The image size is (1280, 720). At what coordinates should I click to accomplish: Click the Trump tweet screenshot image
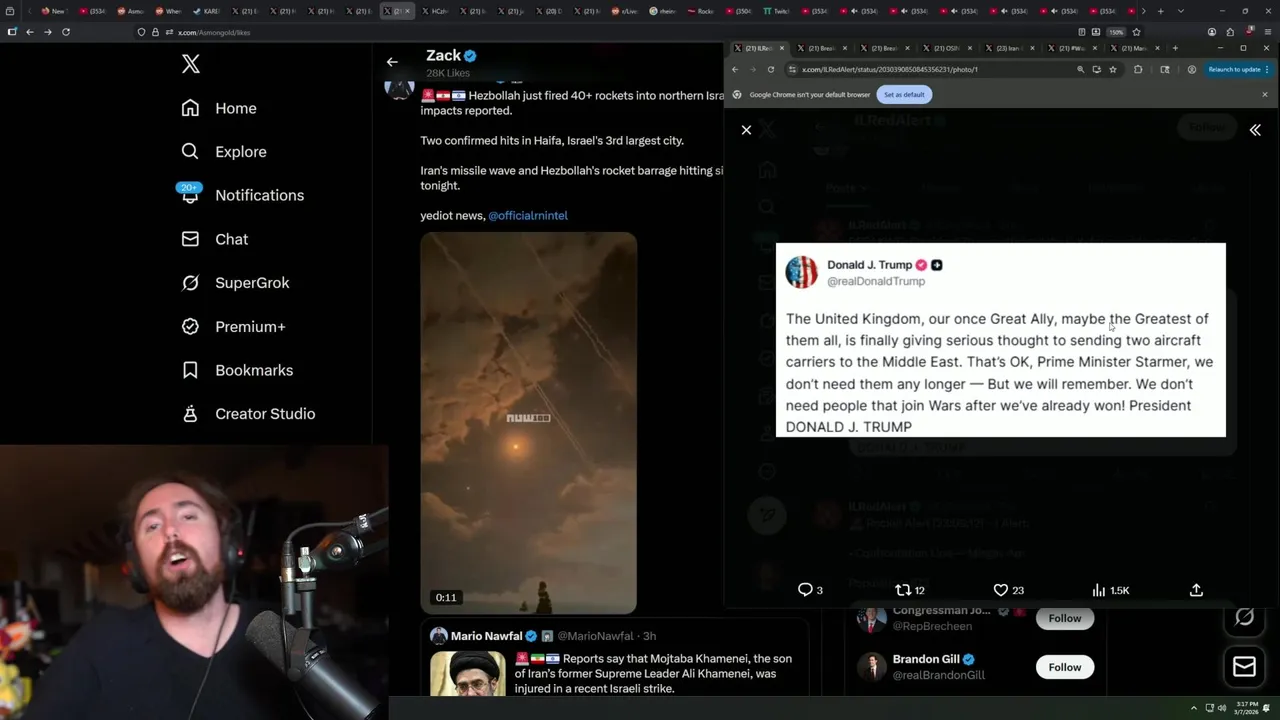(x=1000, y=340)
